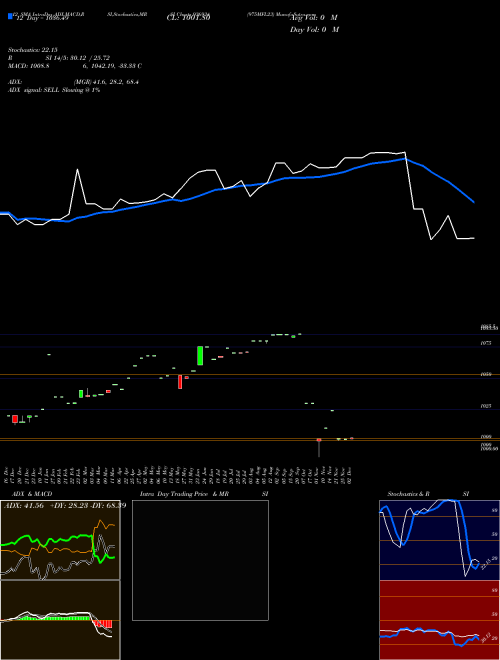Click the ADX indicator chart panel
The height and width of the screenshot is (660, 500).
point(60,540)
